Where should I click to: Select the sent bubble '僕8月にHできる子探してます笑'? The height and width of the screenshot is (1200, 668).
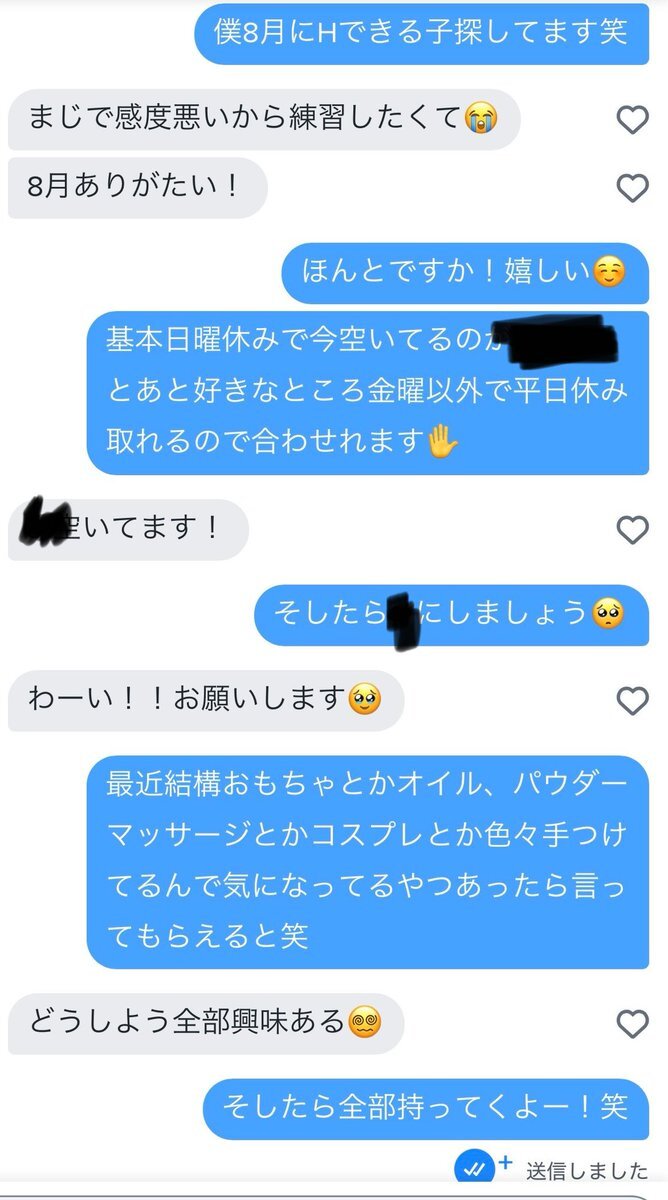(421, 33)
